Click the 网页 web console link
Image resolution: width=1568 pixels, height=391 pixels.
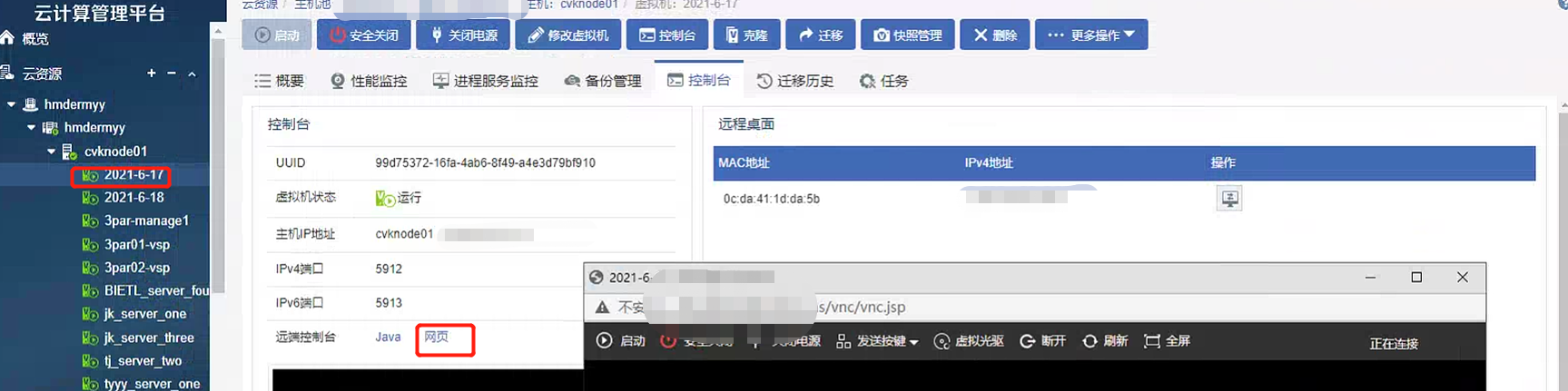point(437,337)
